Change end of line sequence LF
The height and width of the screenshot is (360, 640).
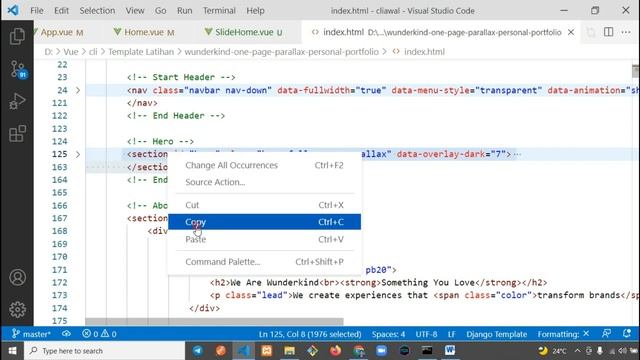coord(451,334)
